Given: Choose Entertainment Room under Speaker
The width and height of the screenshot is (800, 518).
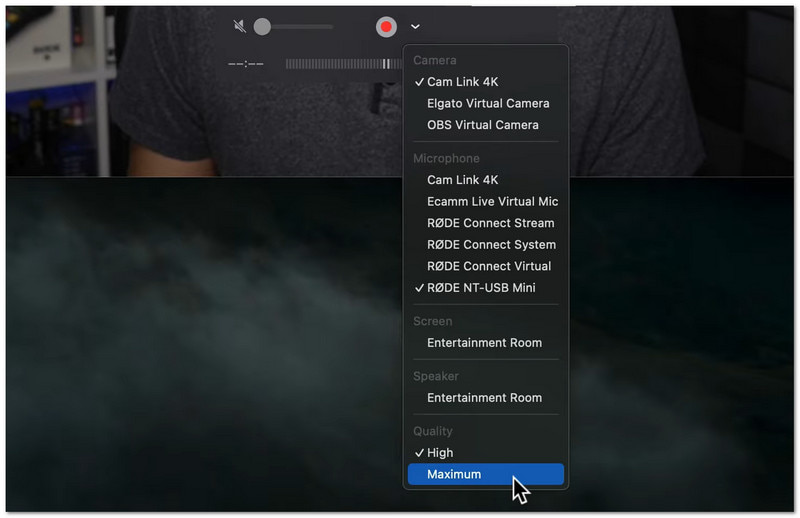Looking at the screenshot, I should (x=486, y=398).
